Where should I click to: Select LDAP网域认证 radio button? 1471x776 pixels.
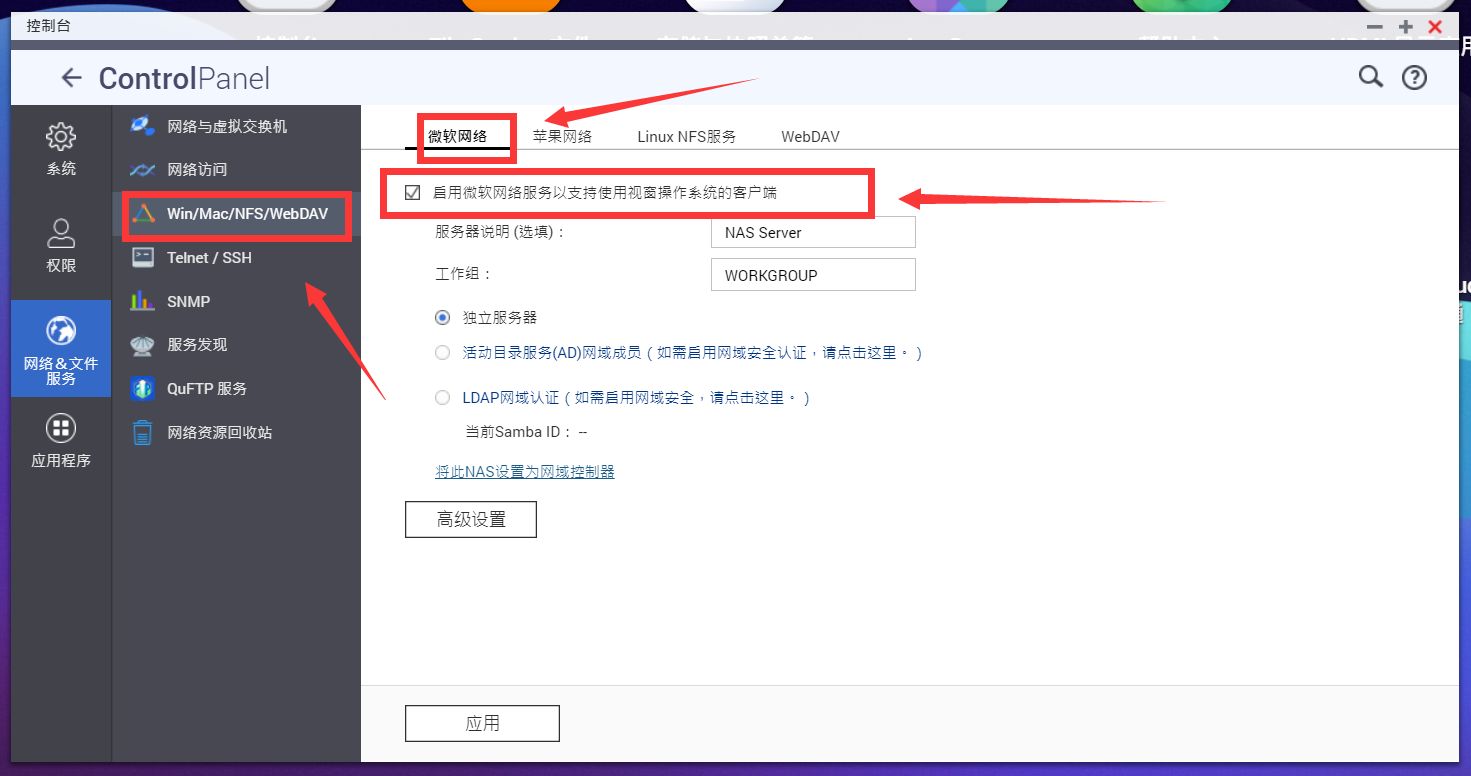[443, 398]
